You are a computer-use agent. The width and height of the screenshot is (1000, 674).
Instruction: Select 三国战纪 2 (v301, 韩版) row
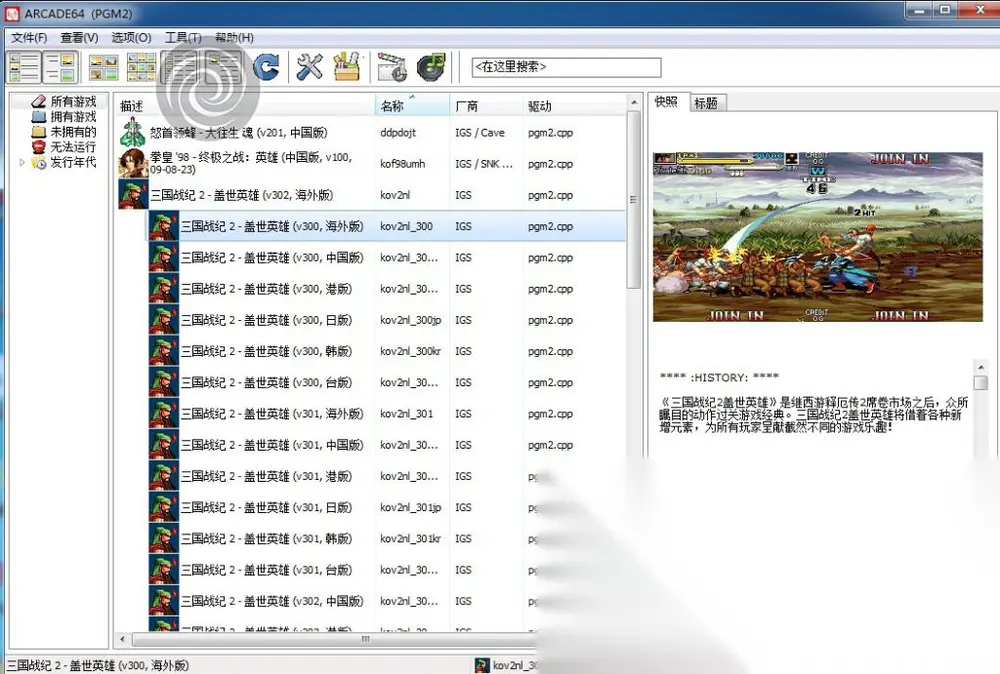pos(387,539)
